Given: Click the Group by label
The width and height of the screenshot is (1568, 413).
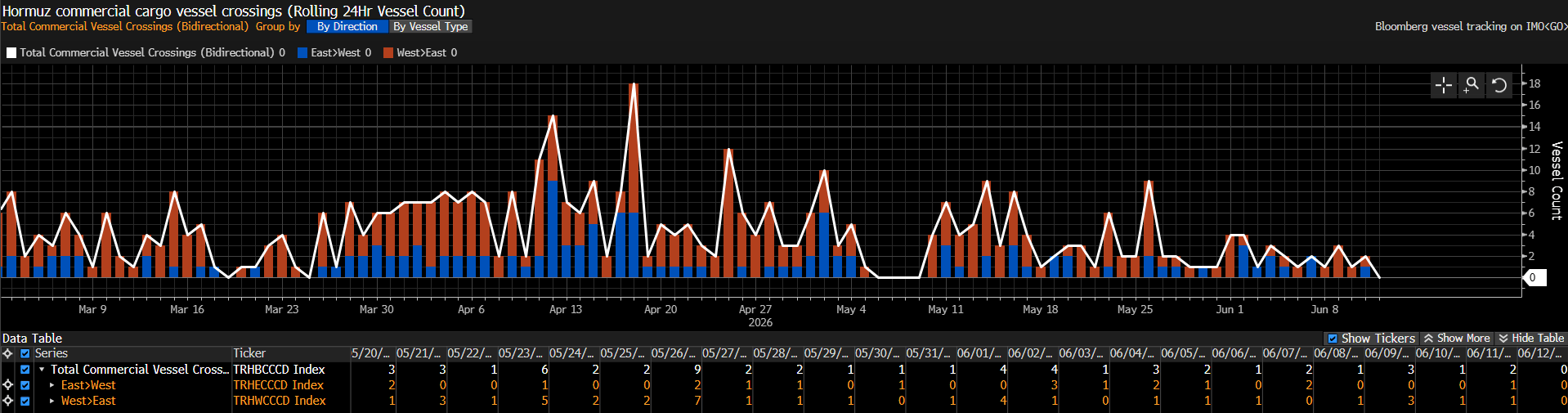Looking at the screenshot, I should [278, 27].
